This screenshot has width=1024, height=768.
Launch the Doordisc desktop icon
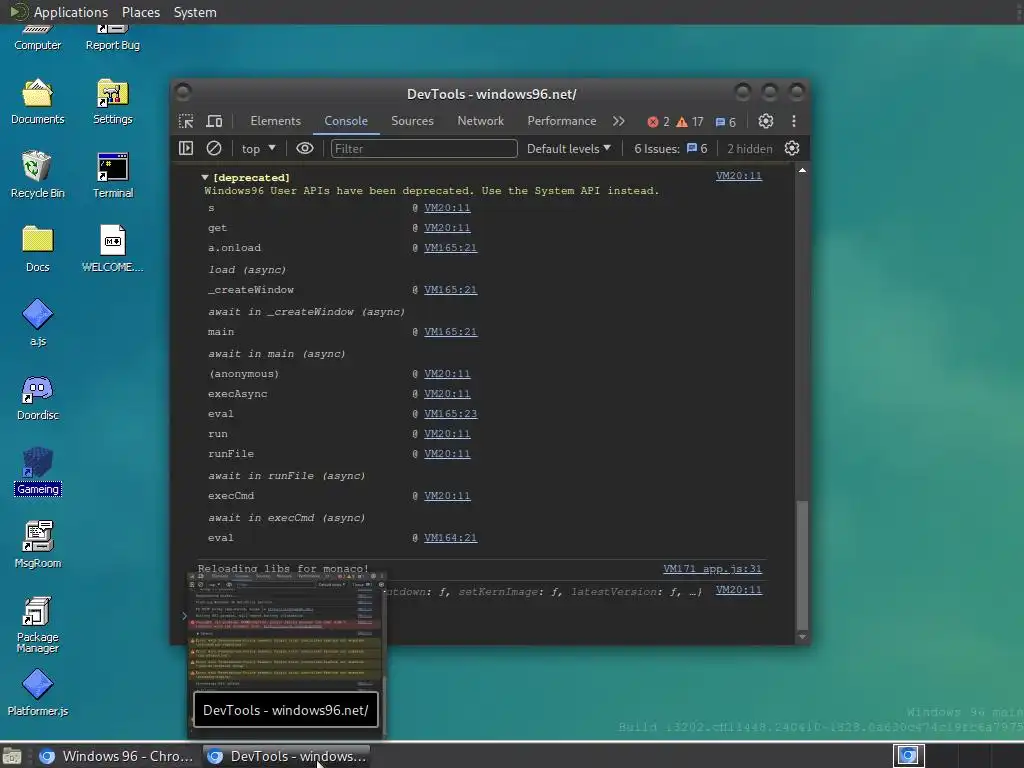37,397
